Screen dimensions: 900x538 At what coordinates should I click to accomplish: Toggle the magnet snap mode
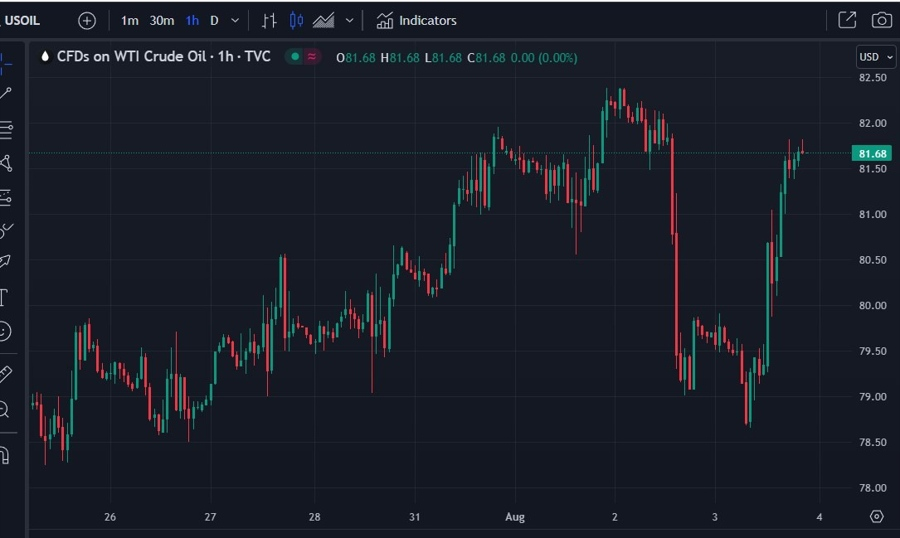(4, 455)
